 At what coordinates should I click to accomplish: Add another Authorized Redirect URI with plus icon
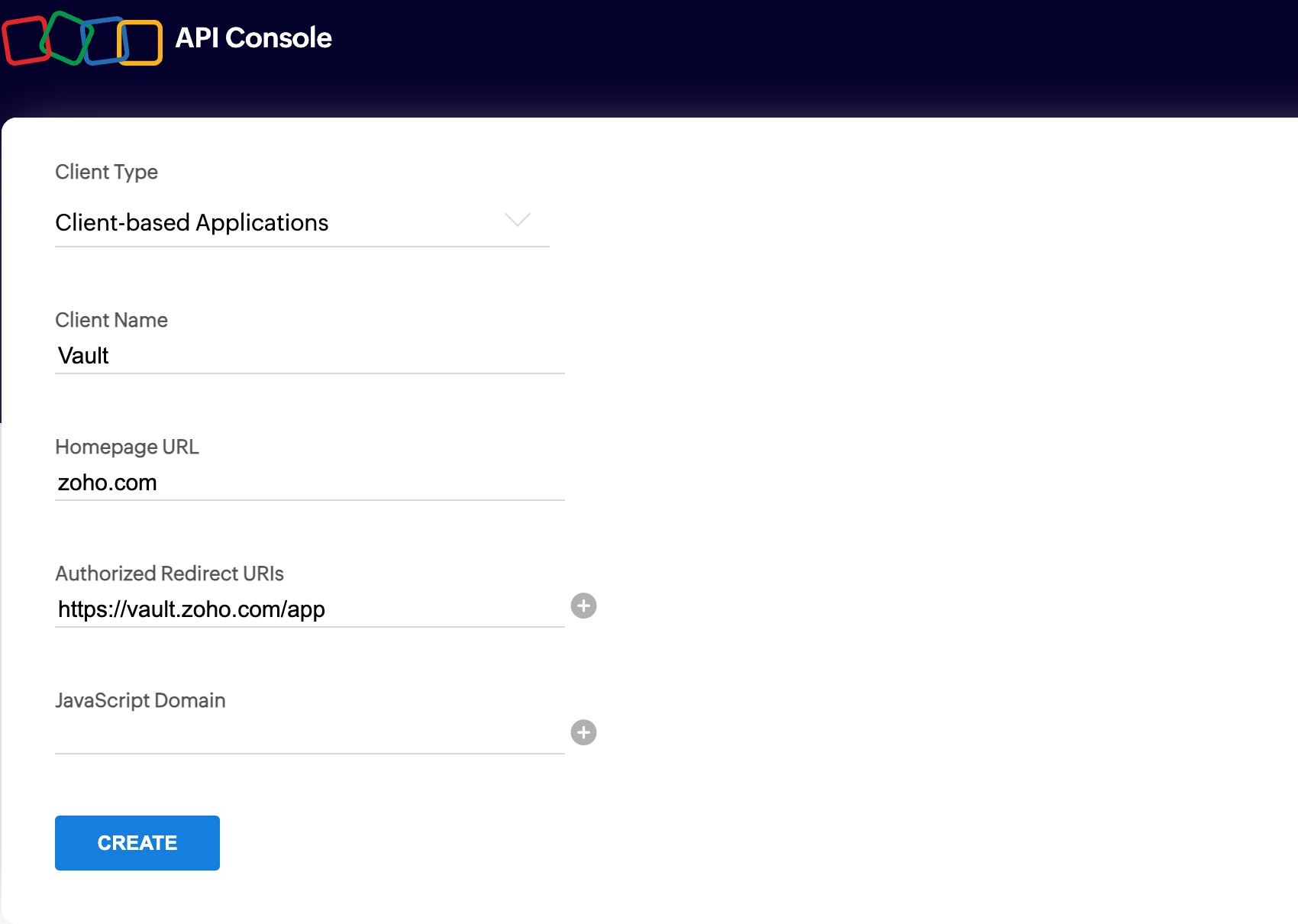pos(584,606)
